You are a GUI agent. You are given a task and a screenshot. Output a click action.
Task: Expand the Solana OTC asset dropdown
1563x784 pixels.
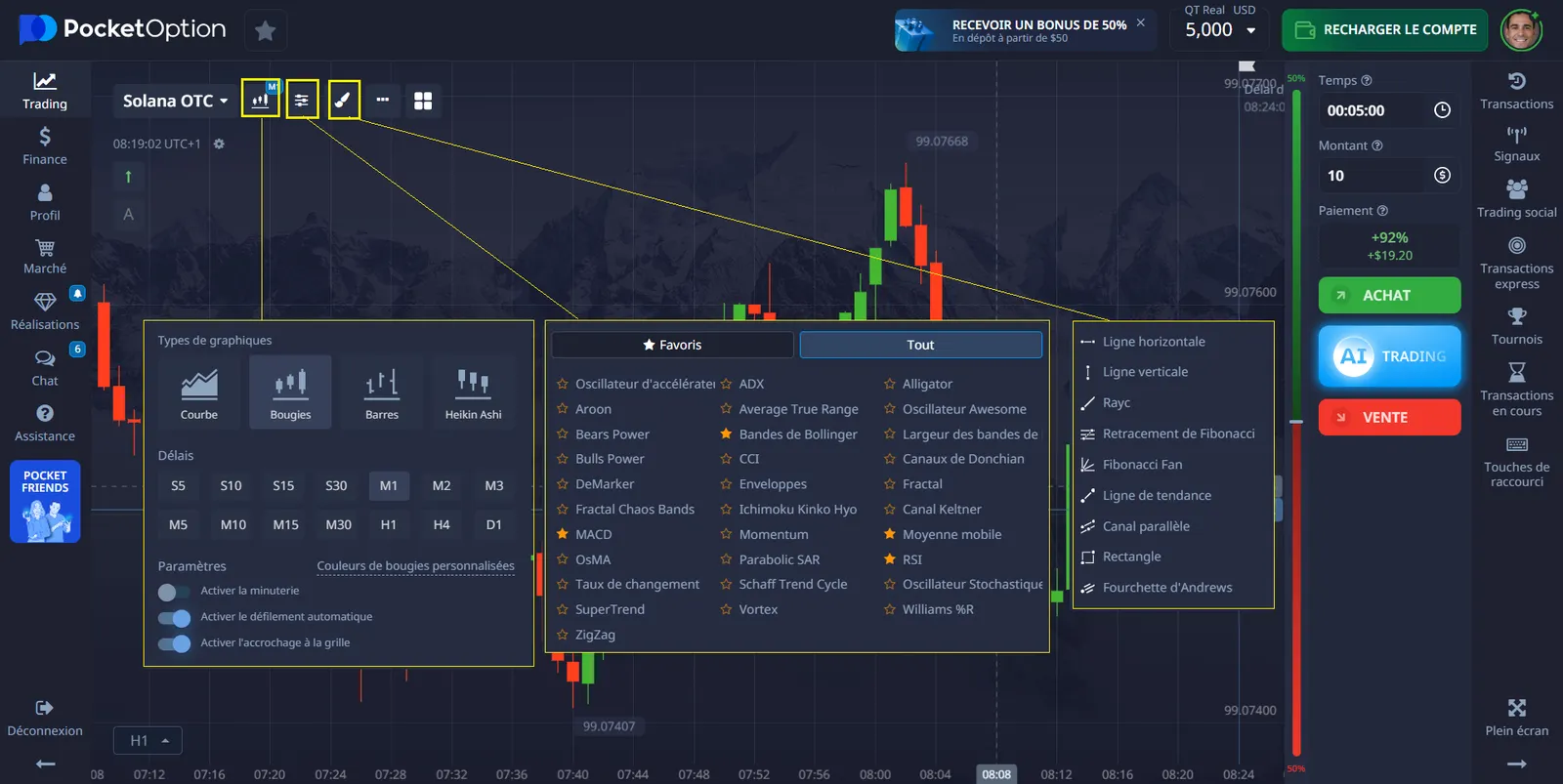click(x=175, y=101)
